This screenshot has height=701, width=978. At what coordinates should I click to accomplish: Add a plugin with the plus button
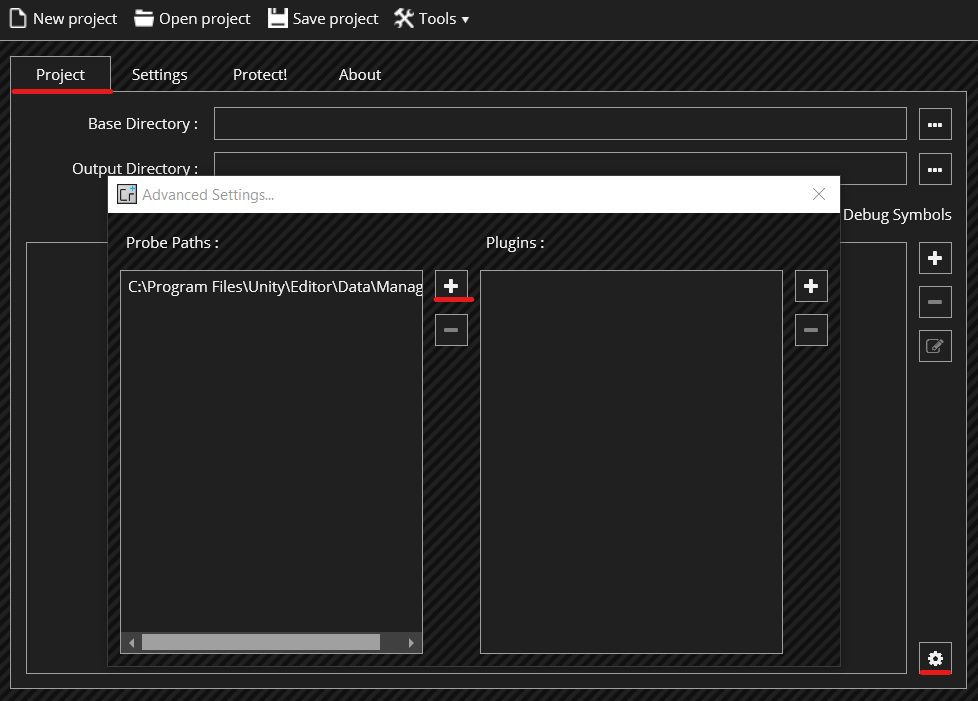click(811, 286)
